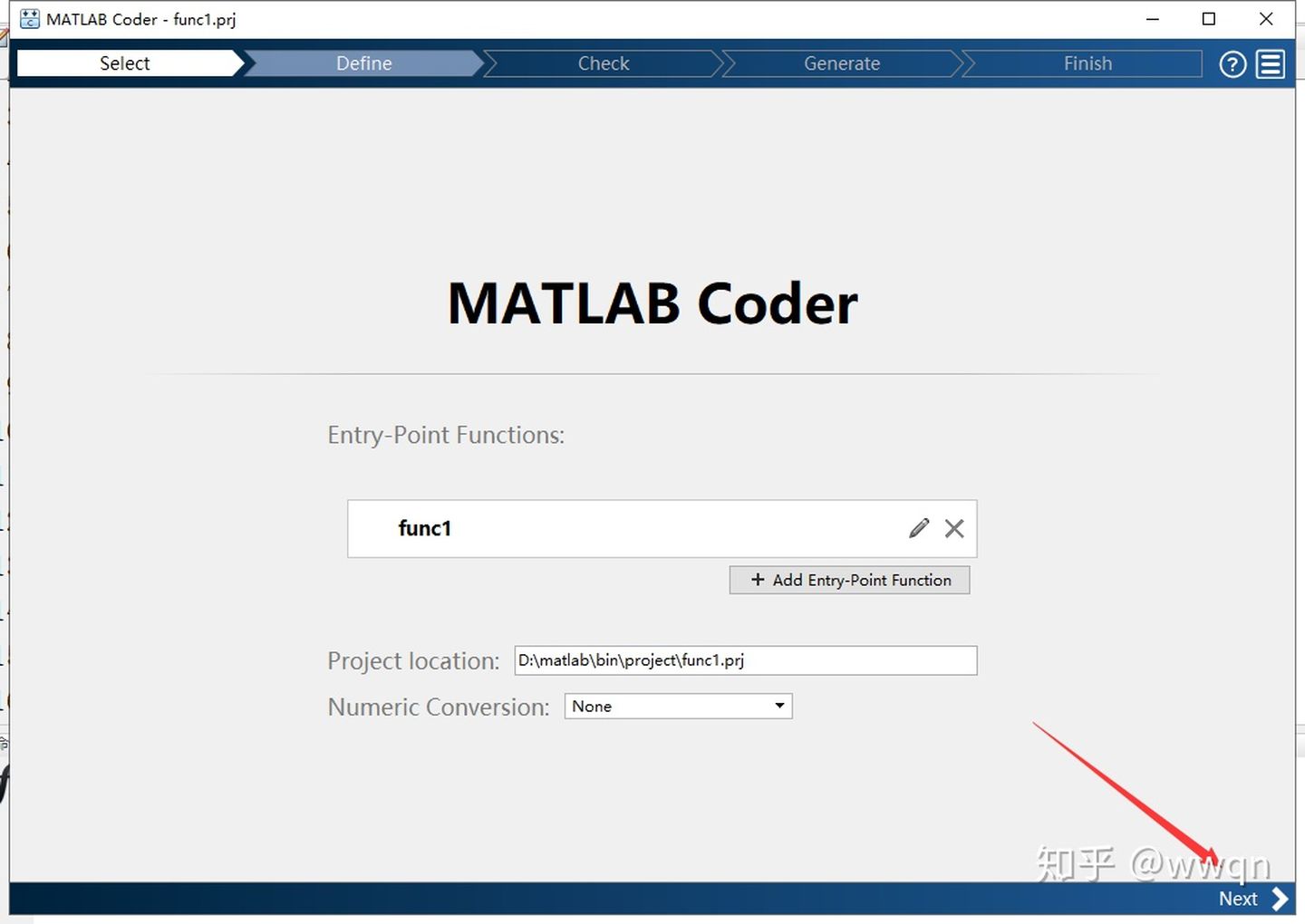Edit func1 with the pencil icon
The image size is (1305, 924).
tap(919, 528)
